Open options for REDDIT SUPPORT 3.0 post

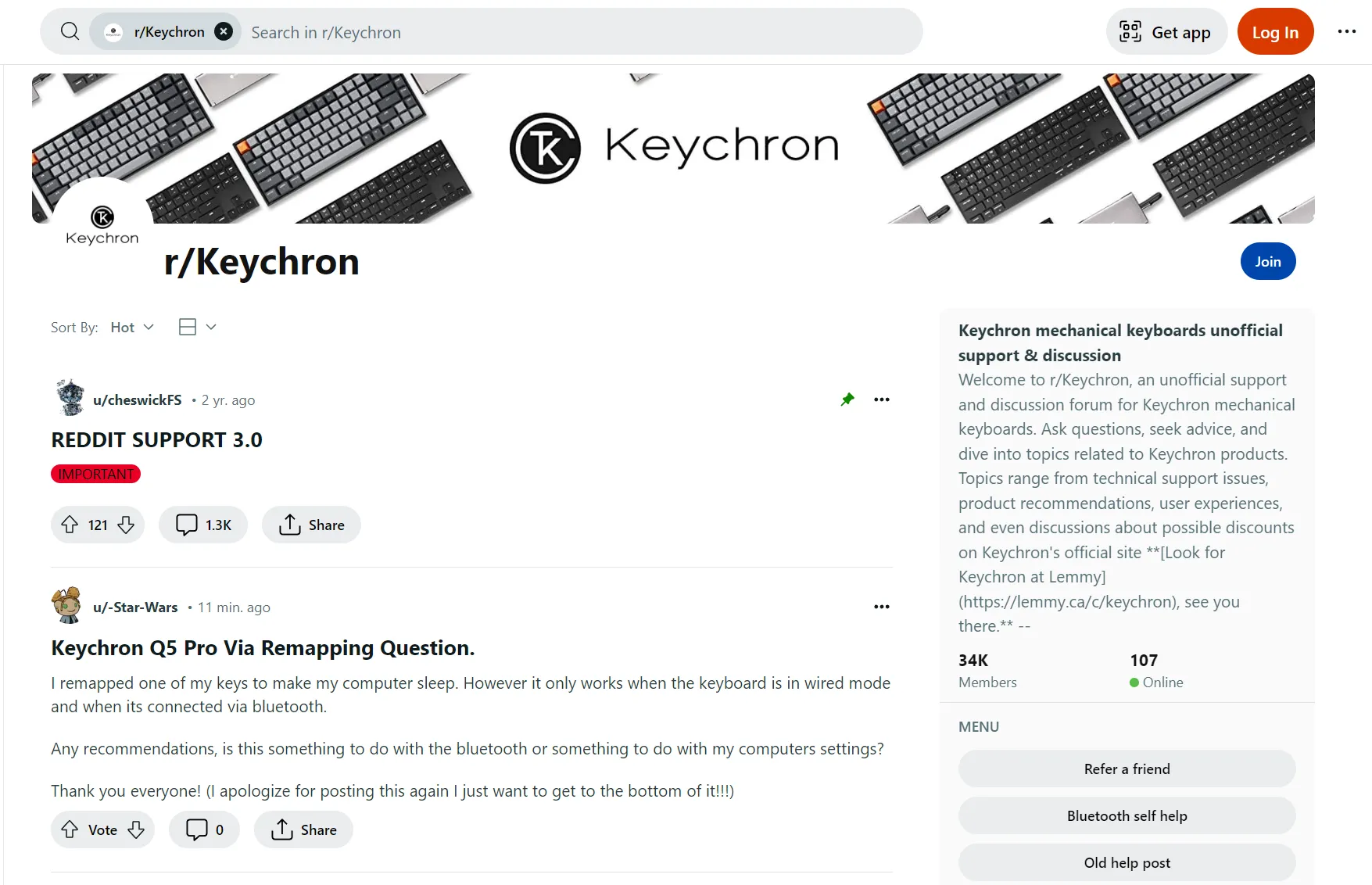882,400
